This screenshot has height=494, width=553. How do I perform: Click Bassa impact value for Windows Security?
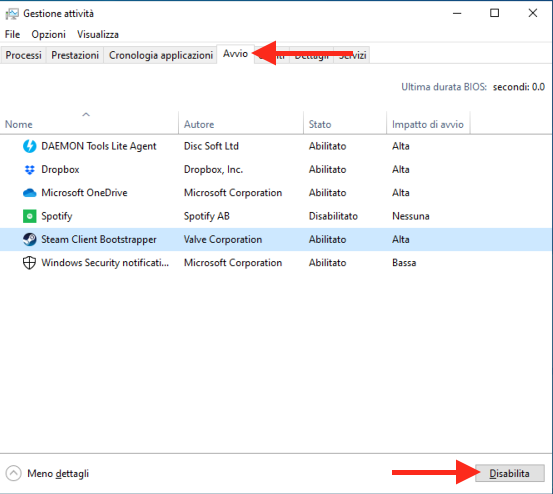404,263
